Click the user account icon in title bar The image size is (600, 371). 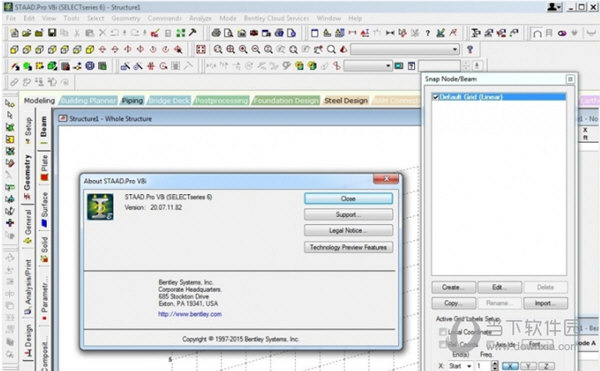tap(554, 7)
